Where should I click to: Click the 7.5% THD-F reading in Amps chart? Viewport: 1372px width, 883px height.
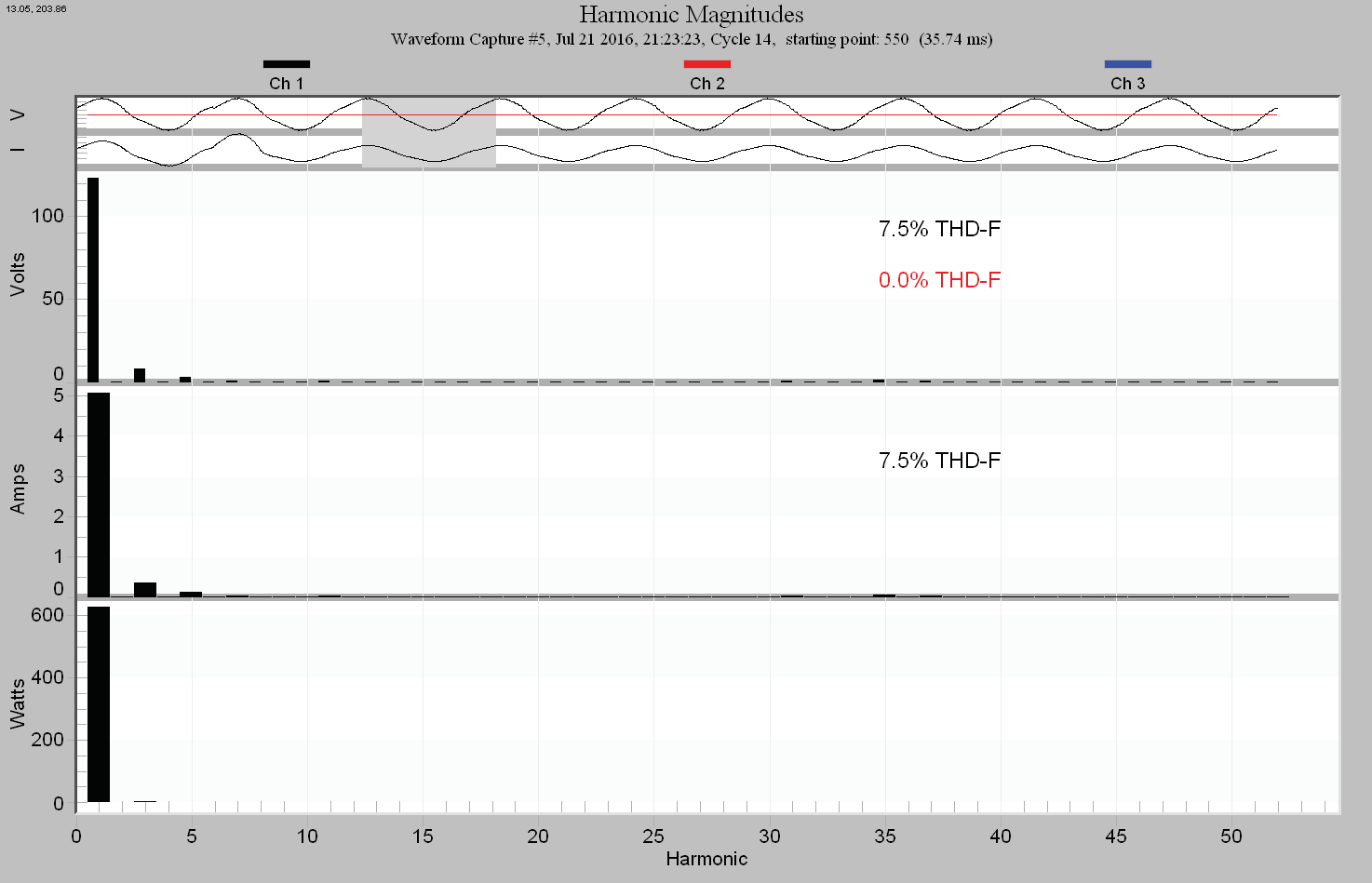pyautogui.click(x=939, y=461)
